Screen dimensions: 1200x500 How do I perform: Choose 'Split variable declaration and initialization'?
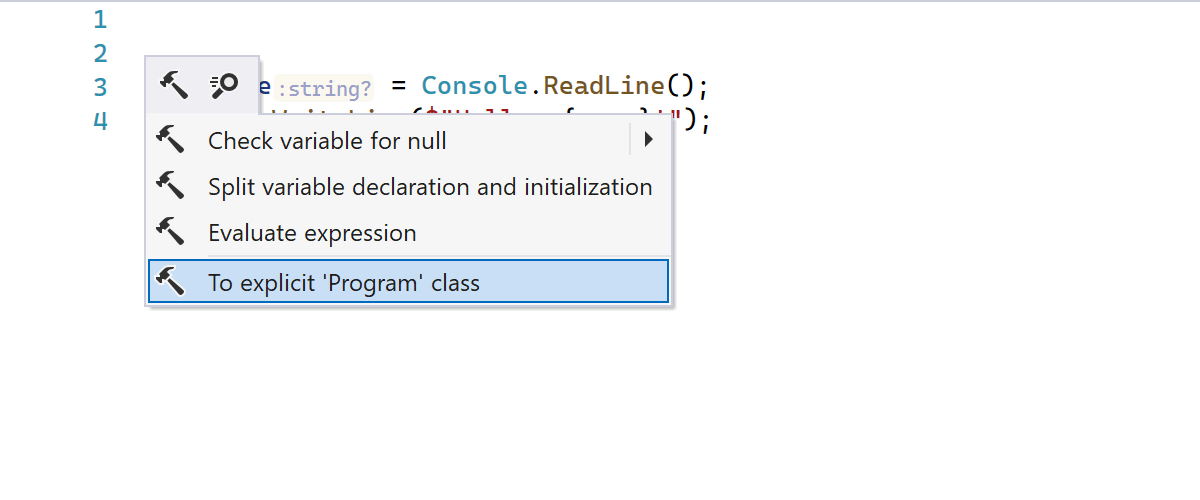(x=430, y=187)
